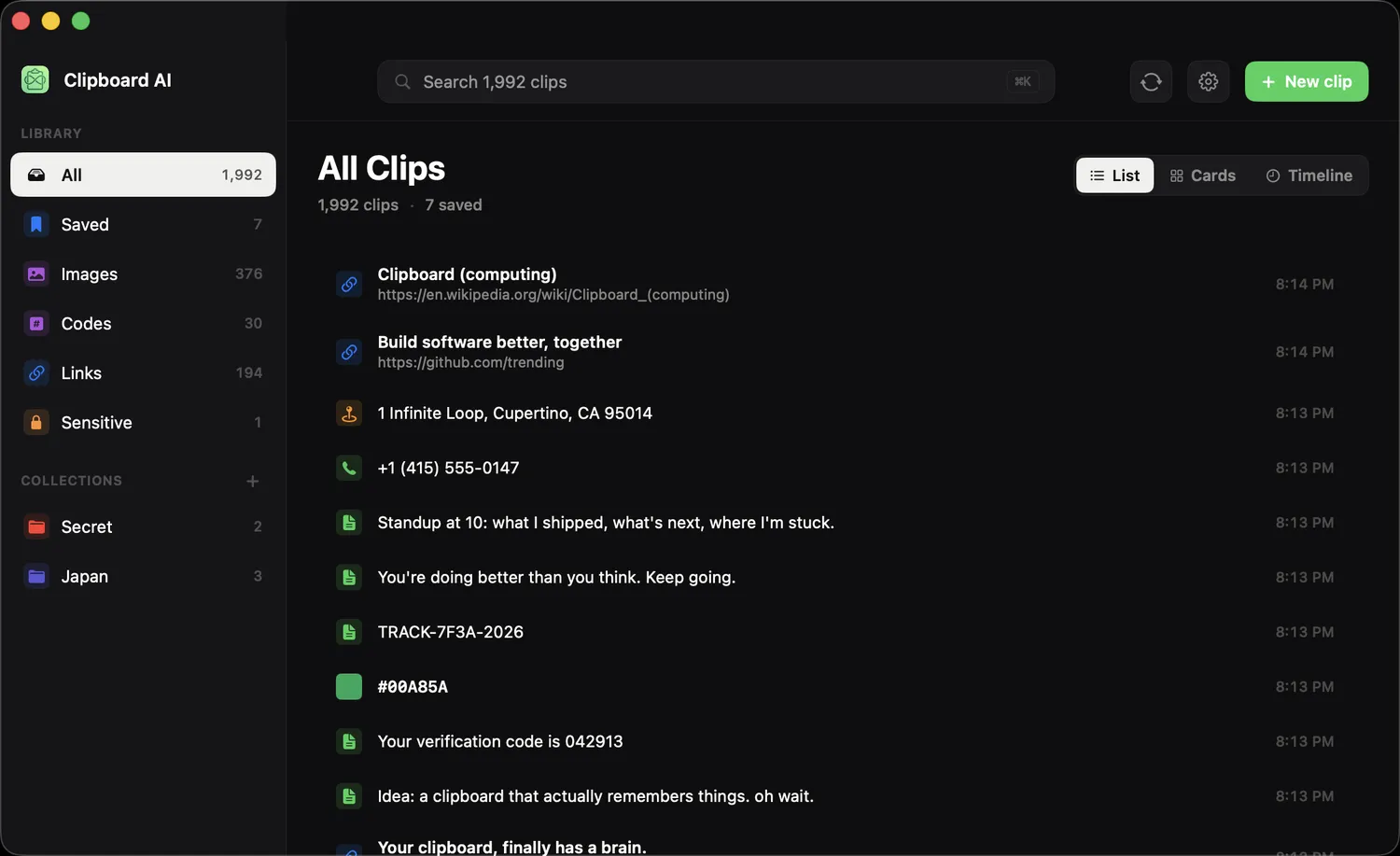Click the en.wikipedia.org Clipboard URL
Screen dimensions: 1400x856
pos(553,295)
